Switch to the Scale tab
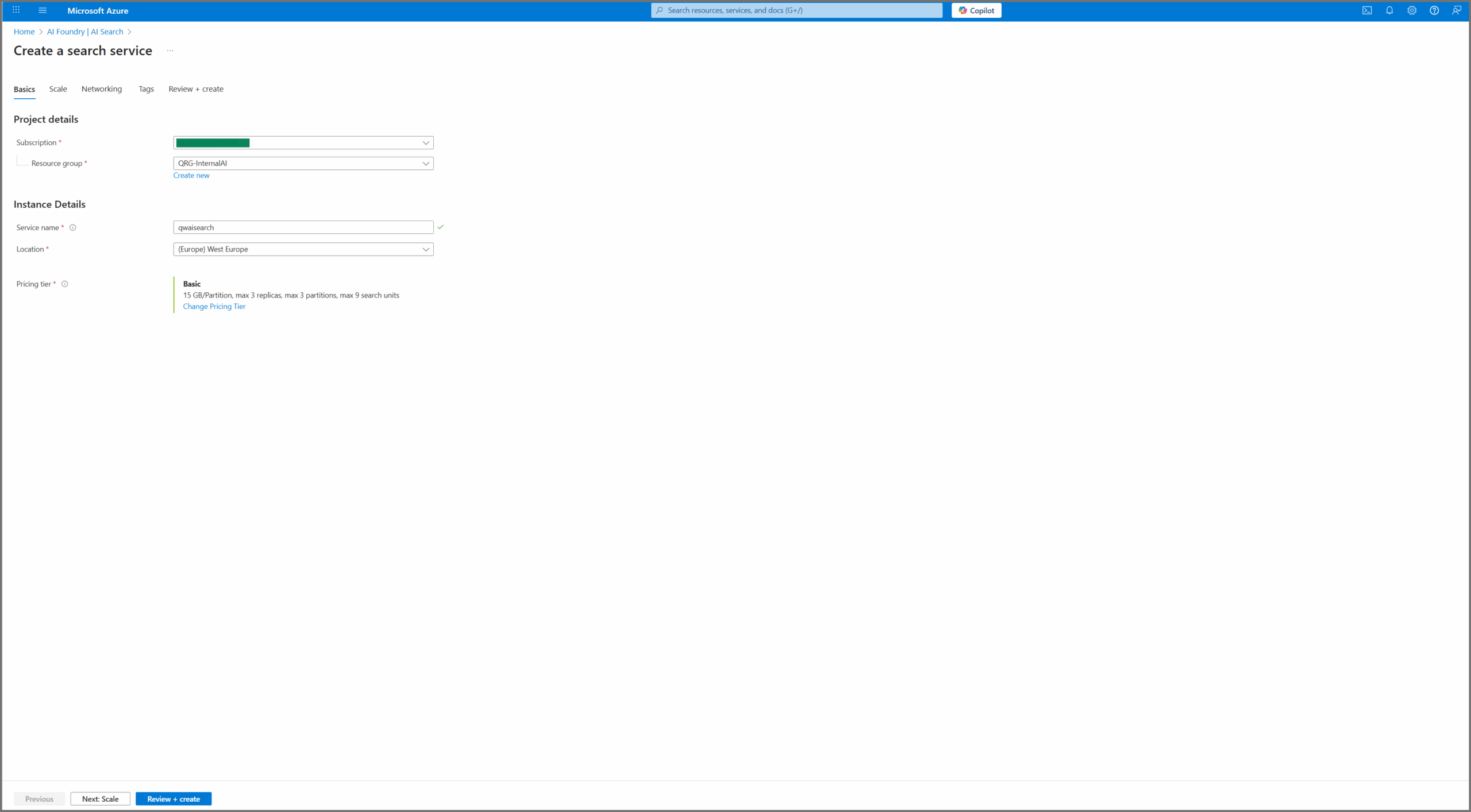 (x=58, y=89)
